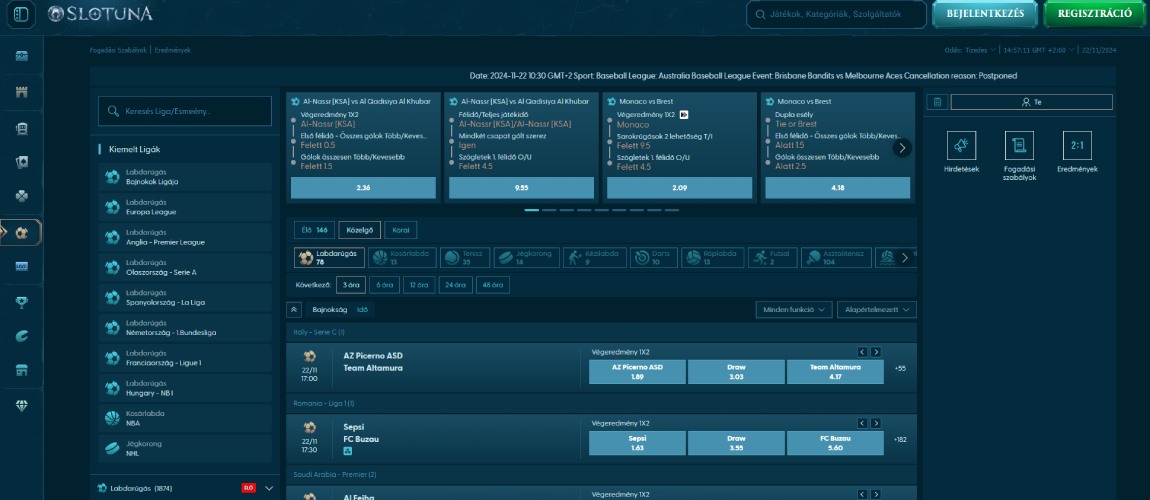Open Fogadási szabályok scroll icon
This screenshot has height=500, width=1150.
click(x=1019, y=145)
